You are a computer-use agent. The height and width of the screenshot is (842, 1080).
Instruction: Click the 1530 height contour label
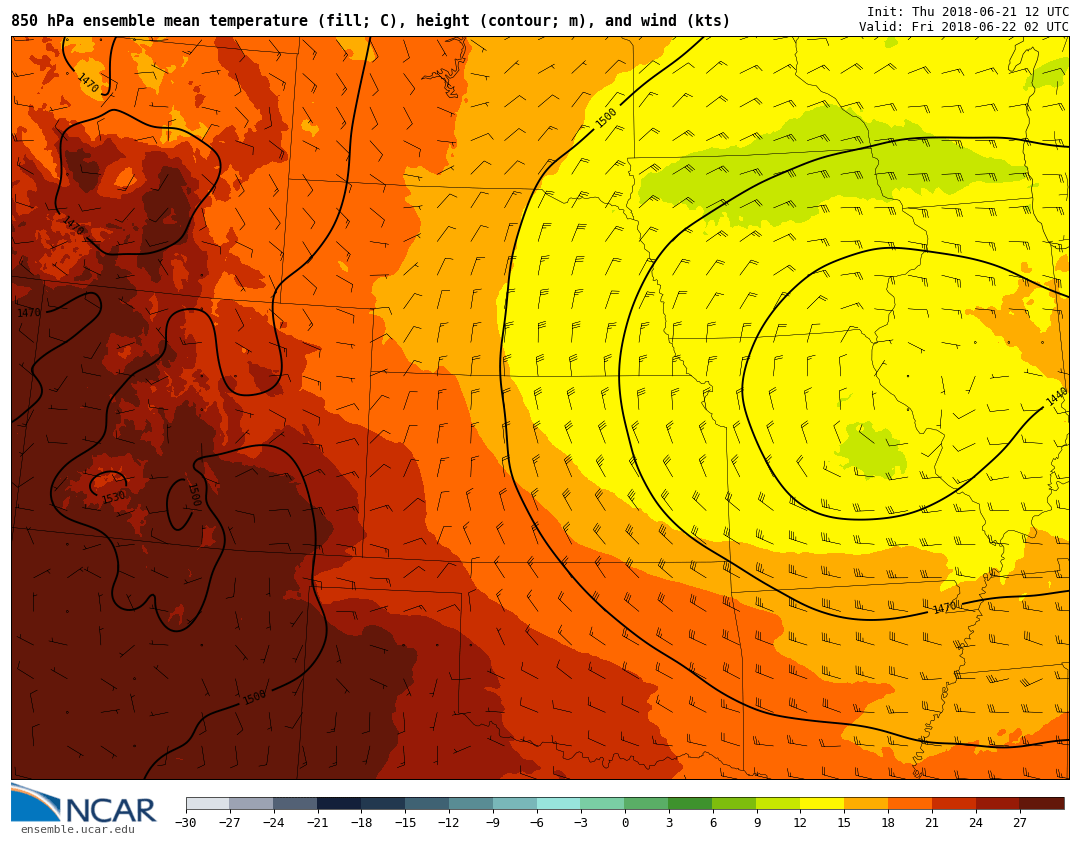[x=114, y=497]
